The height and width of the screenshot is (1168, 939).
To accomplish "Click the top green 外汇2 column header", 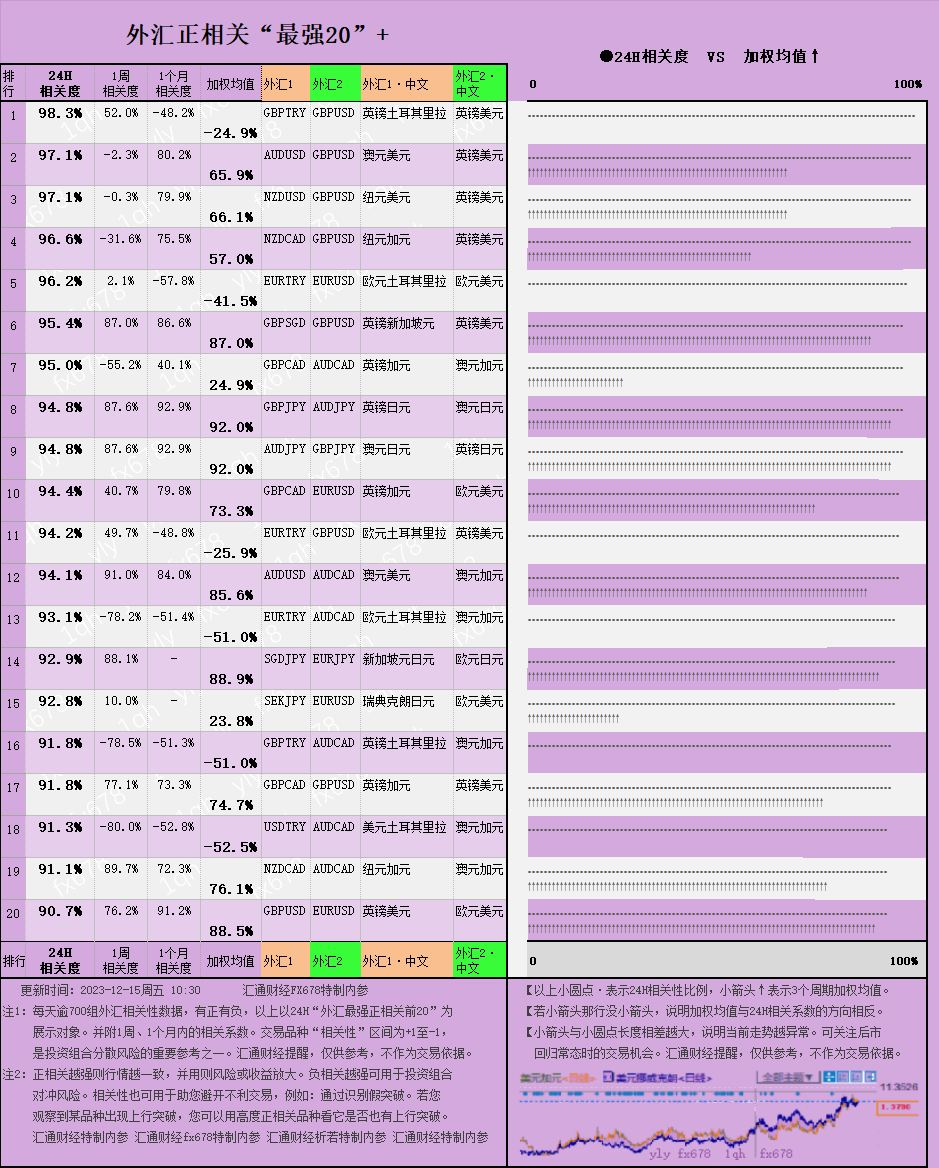I will [x=335, y=83].
